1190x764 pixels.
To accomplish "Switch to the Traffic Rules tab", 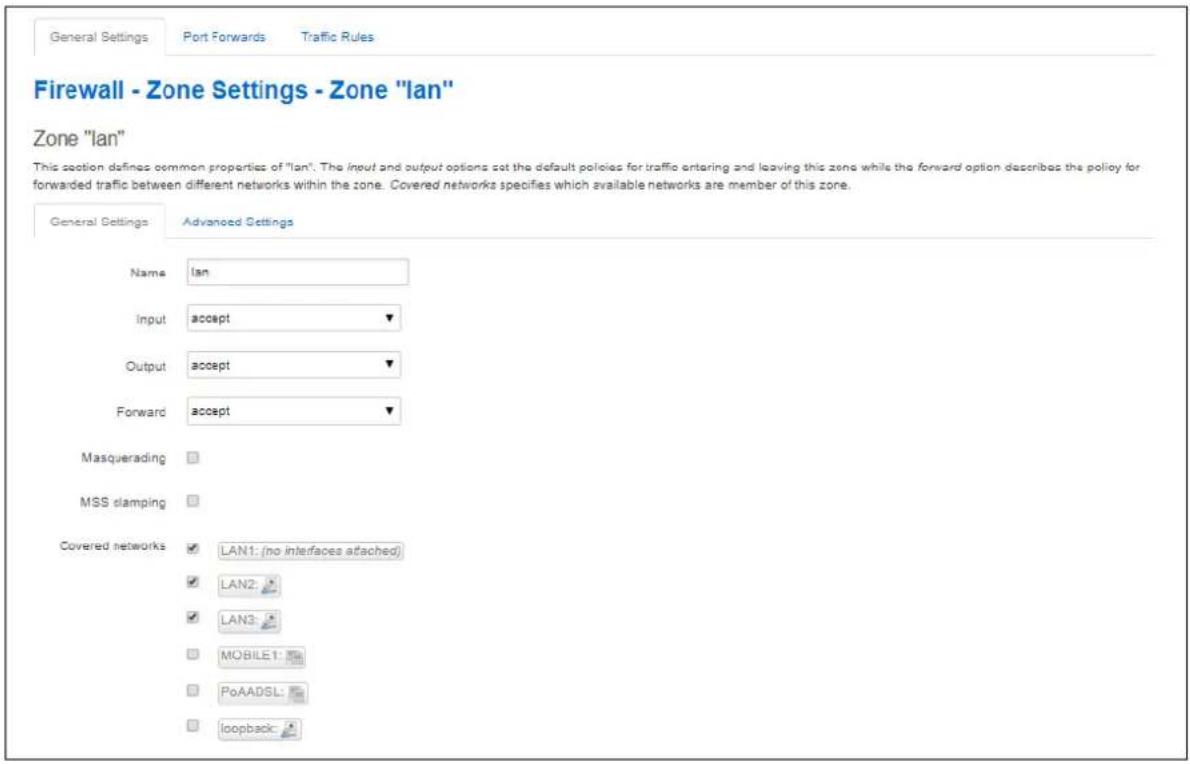I will pyautogui.click(x=338, y=37).
